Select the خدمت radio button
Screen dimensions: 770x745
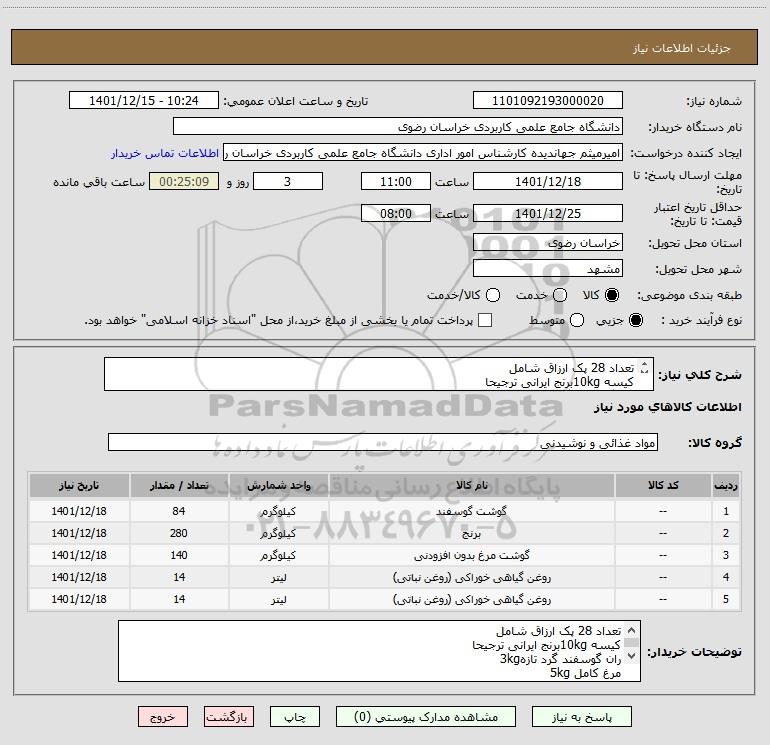pos(560,295)
